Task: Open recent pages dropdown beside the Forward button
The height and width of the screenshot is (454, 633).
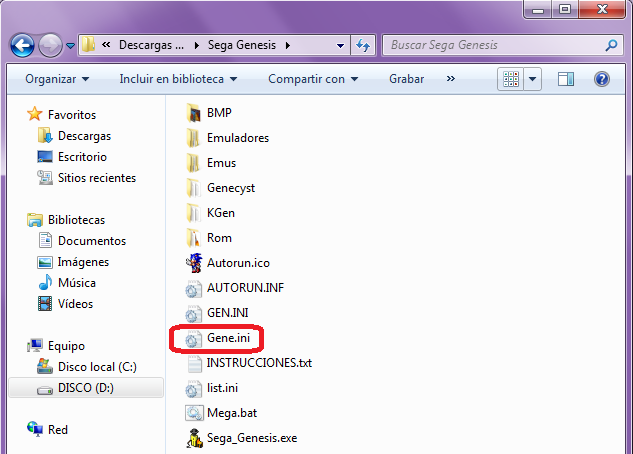Action: (x=70, y=46)
